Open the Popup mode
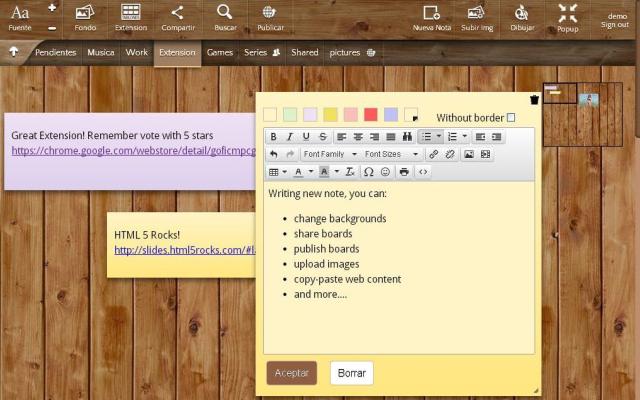This screenshot has width=640, height=400. point(568,19)
